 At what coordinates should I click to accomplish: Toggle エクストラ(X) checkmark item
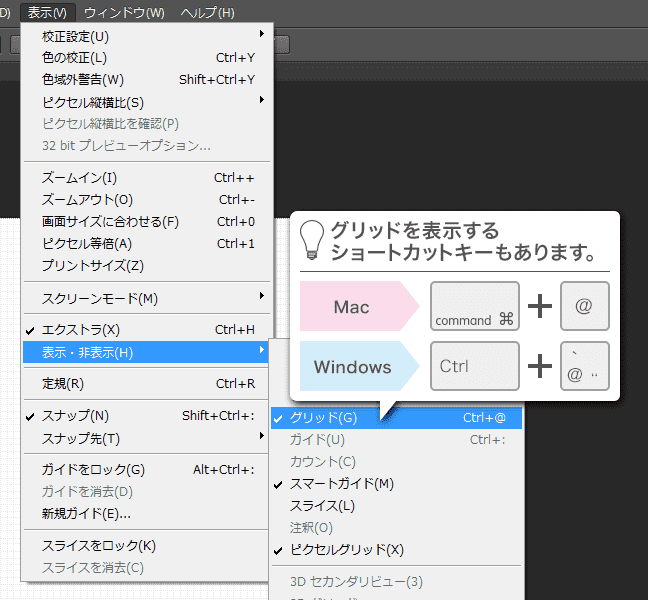point(80,329)
